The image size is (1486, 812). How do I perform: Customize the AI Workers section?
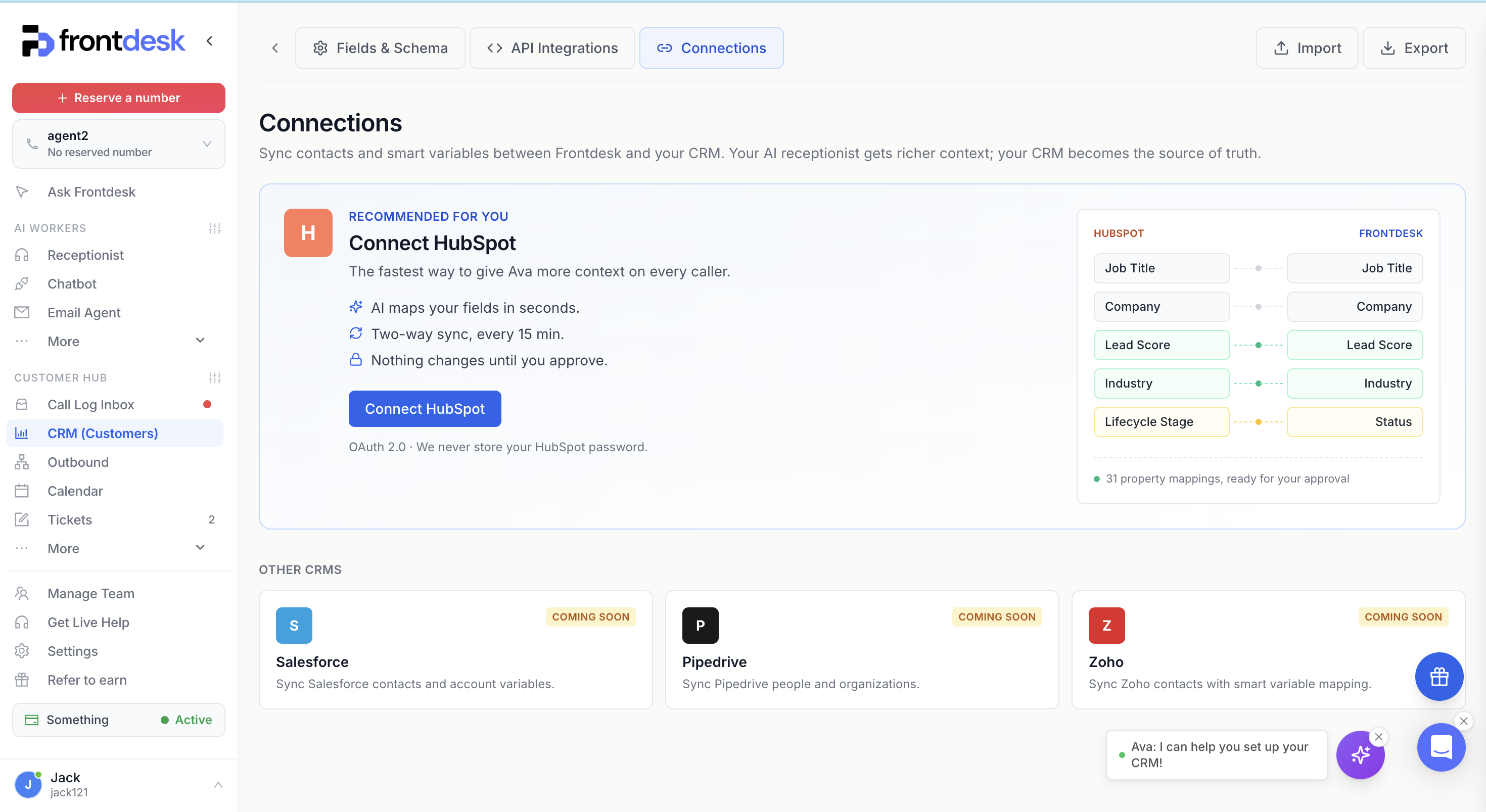[x=215, y=228]
